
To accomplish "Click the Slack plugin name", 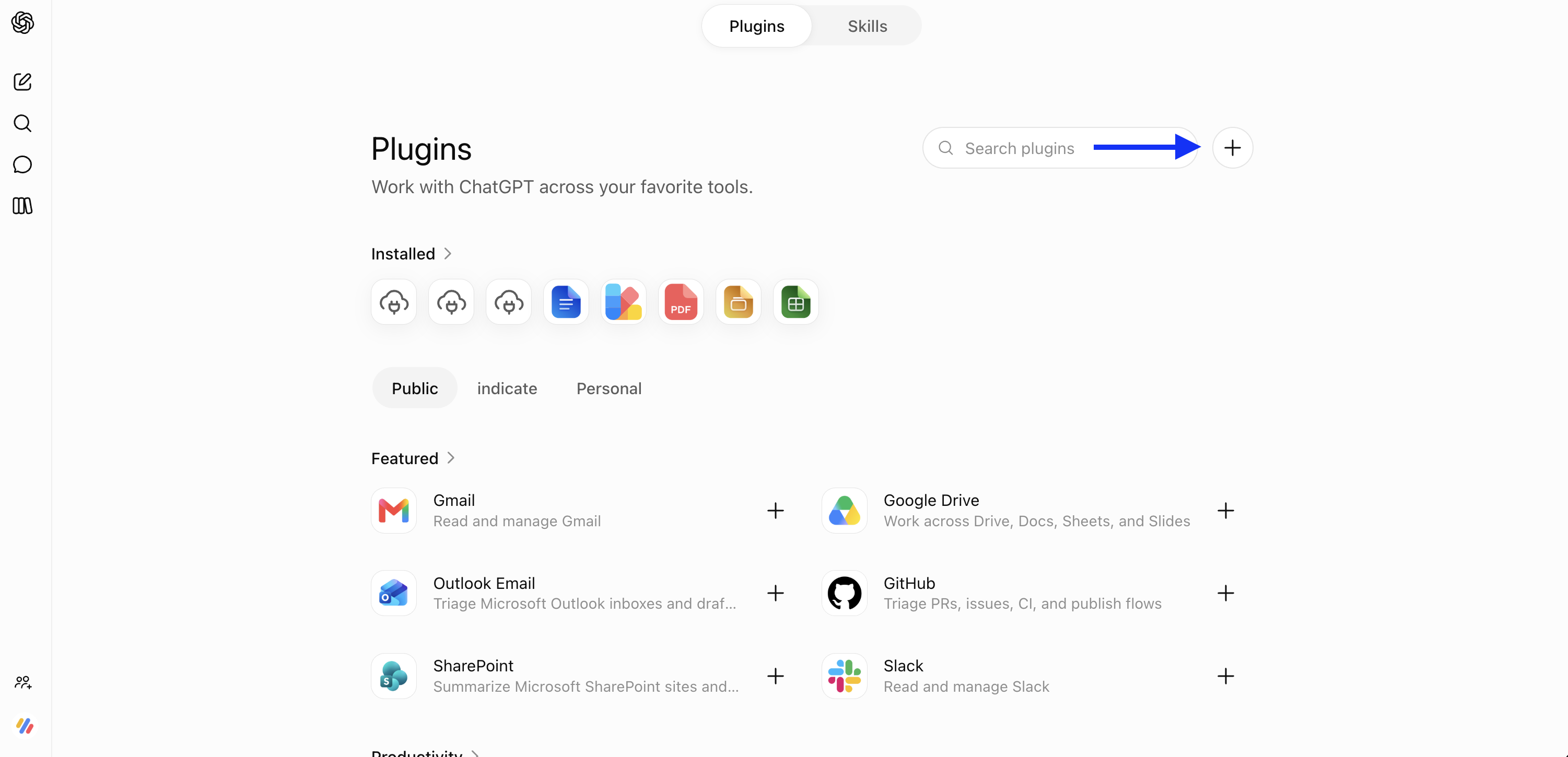I will coord(903,666).
